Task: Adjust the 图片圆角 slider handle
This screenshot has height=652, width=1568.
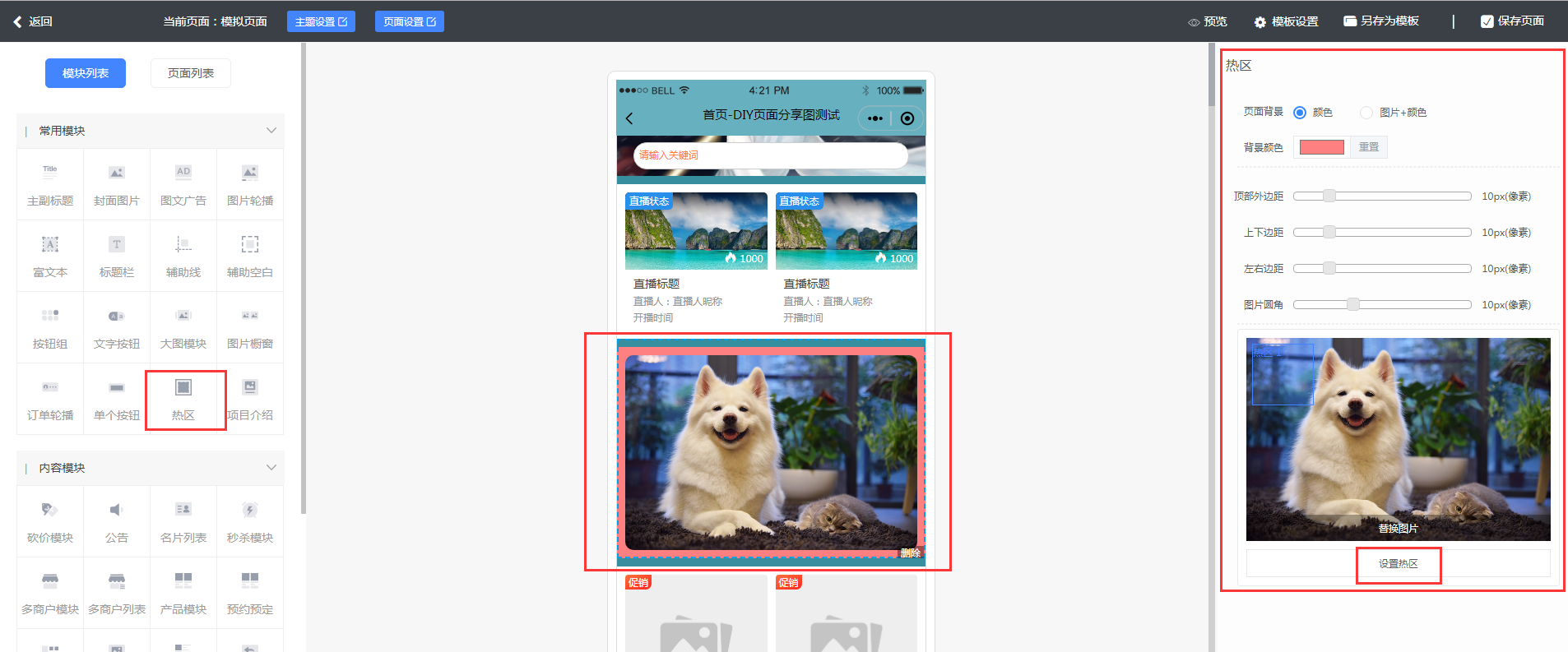Action: 1352,304
